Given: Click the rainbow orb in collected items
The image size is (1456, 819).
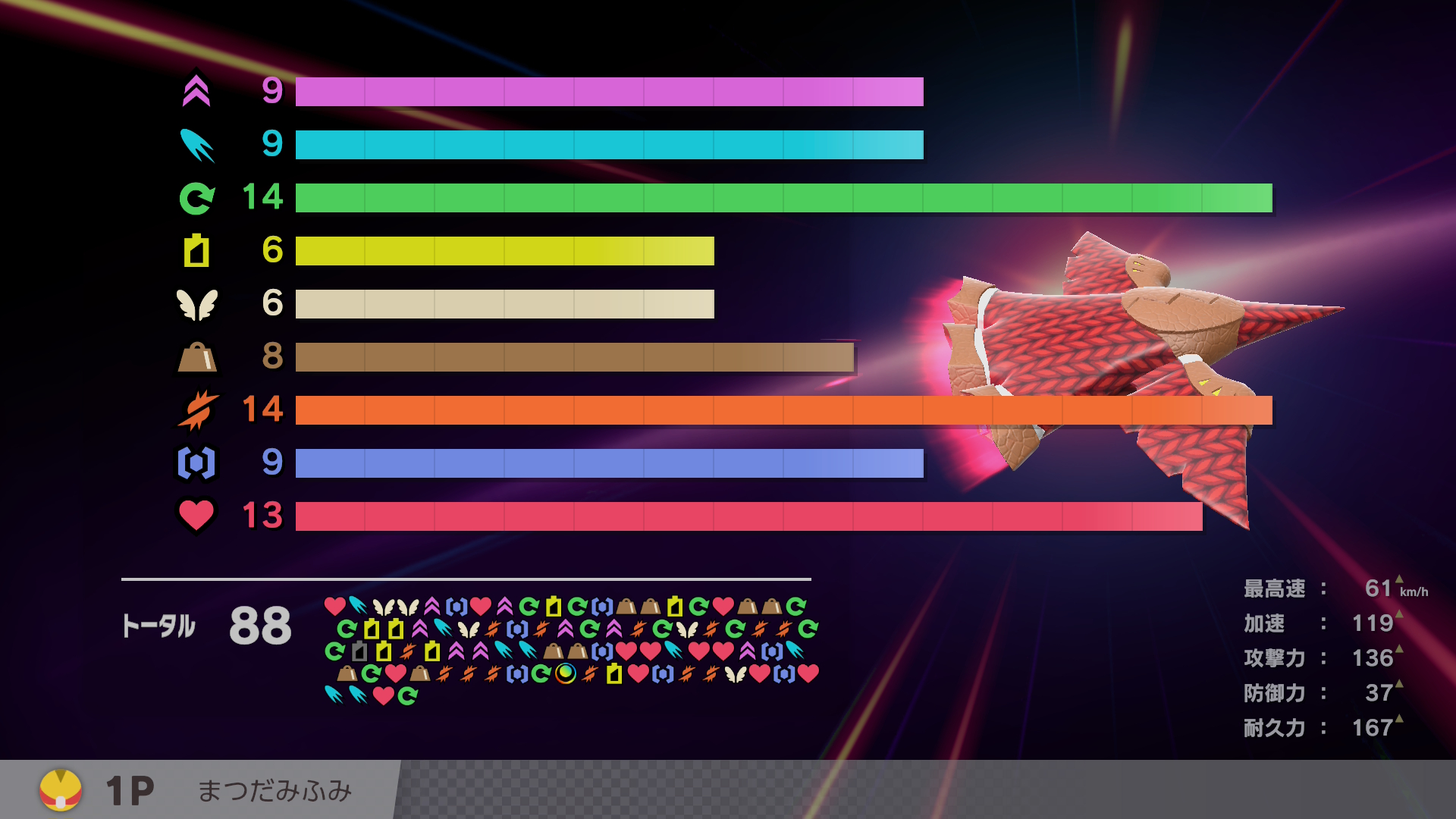Looking at the screenshot, I should tap(566, 673).
